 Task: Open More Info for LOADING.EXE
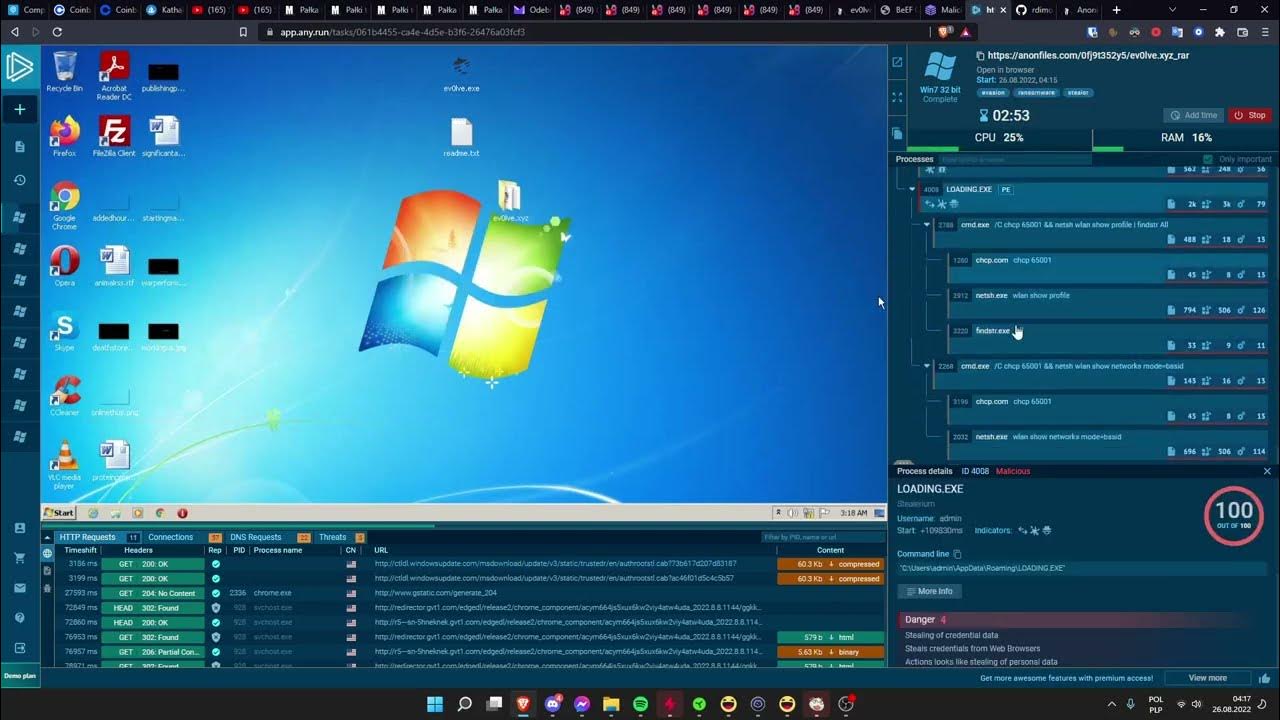[930, 591]
